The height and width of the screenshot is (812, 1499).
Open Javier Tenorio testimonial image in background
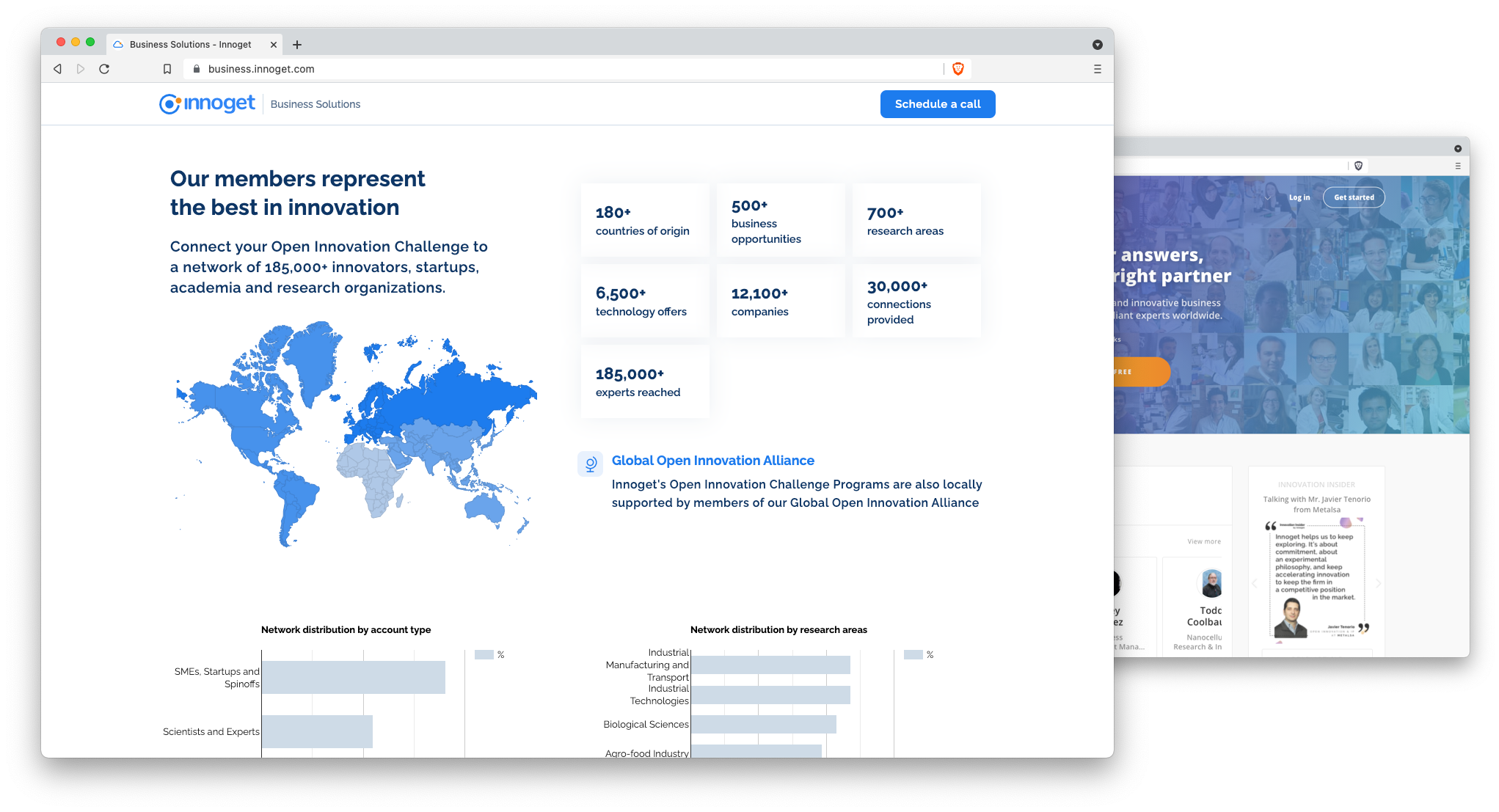click(x=1317, y=579)
